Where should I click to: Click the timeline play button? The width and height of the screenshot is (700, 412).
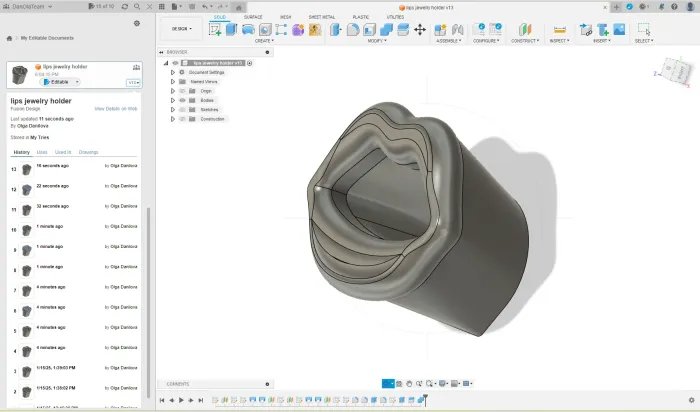[x=181, y=400]
